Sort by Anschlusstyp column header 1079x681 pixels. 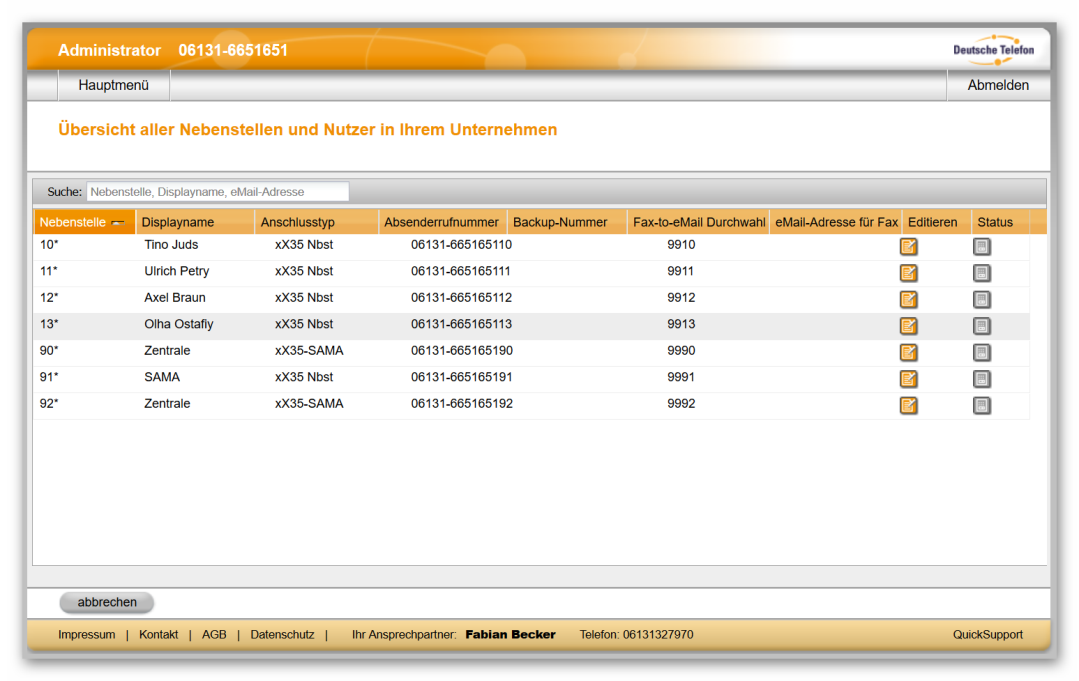coord(298,222)
